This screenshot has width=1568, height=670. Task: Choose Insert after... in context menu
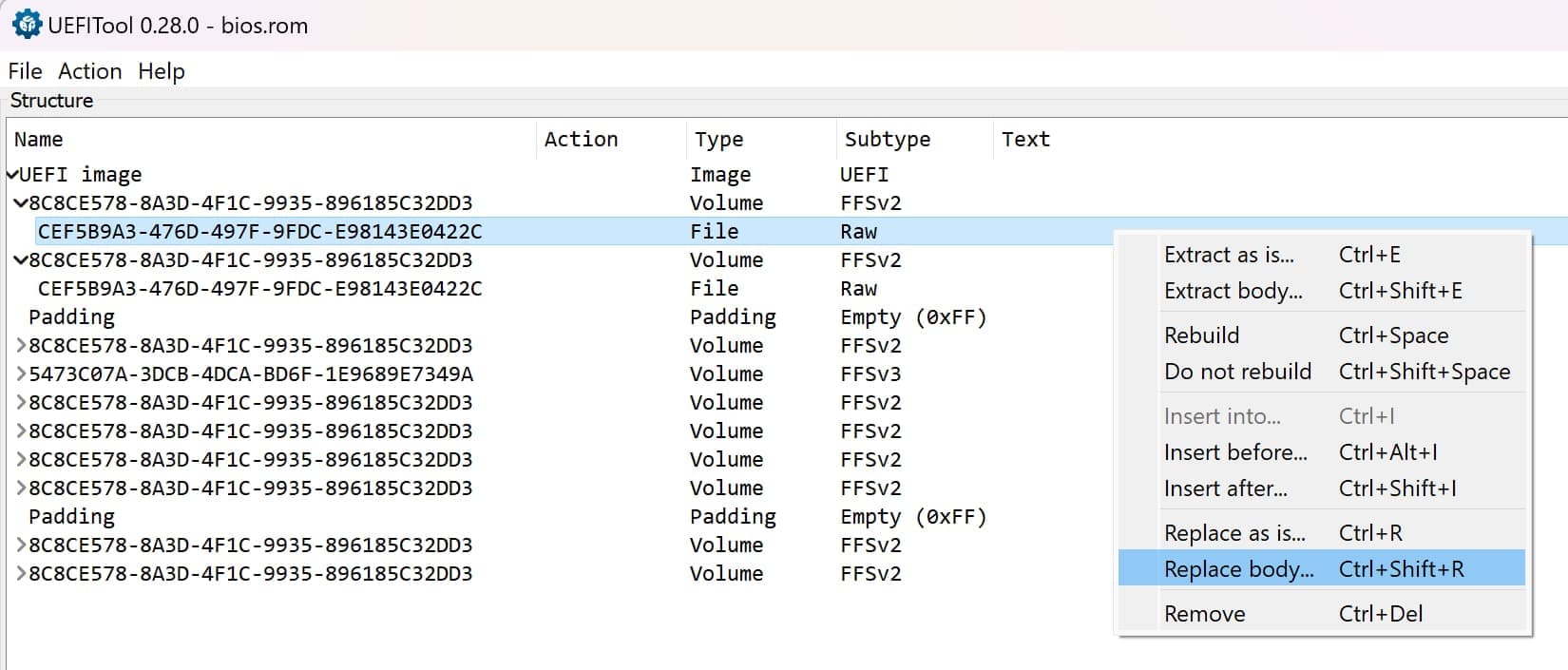[x=1321, y=488]
